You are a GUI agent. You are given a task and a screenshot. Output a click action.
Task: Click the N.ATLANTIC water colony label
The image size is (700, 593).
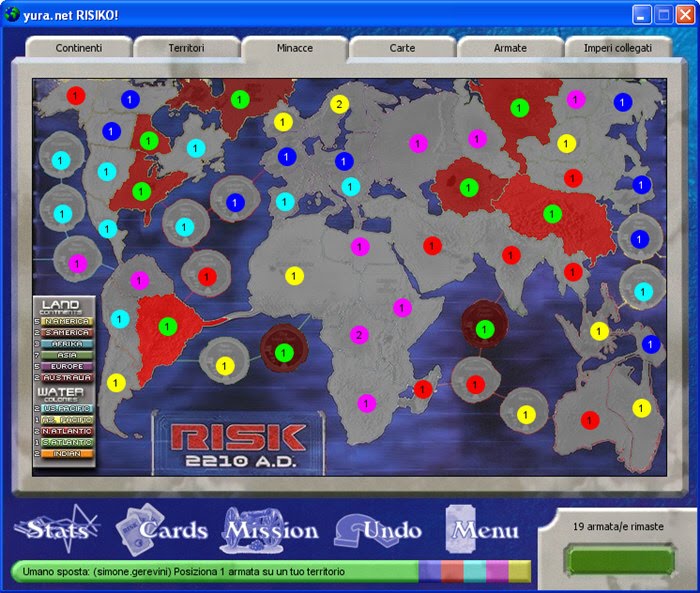(67, 431)
